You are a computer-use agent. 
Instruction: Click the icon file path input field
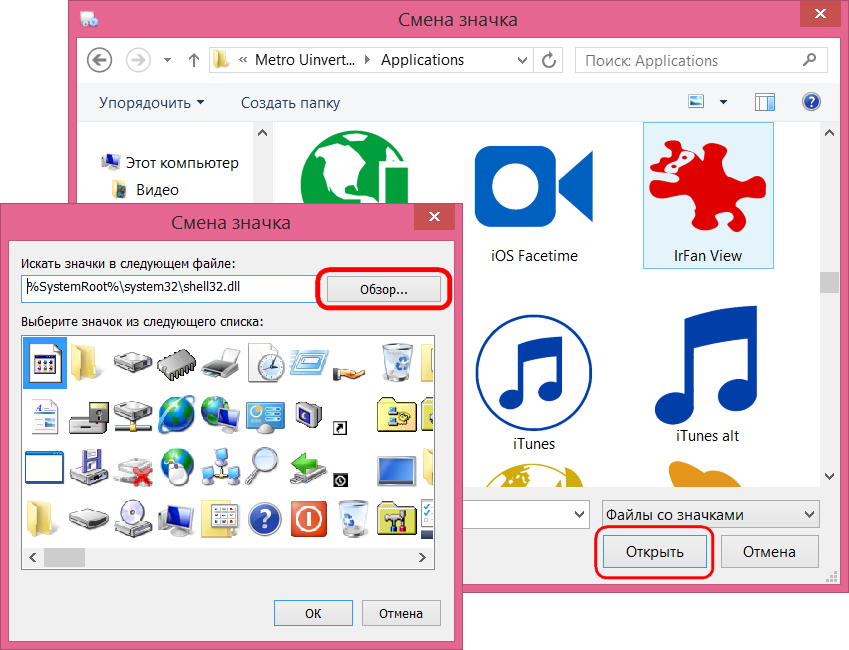pos(169,288)
